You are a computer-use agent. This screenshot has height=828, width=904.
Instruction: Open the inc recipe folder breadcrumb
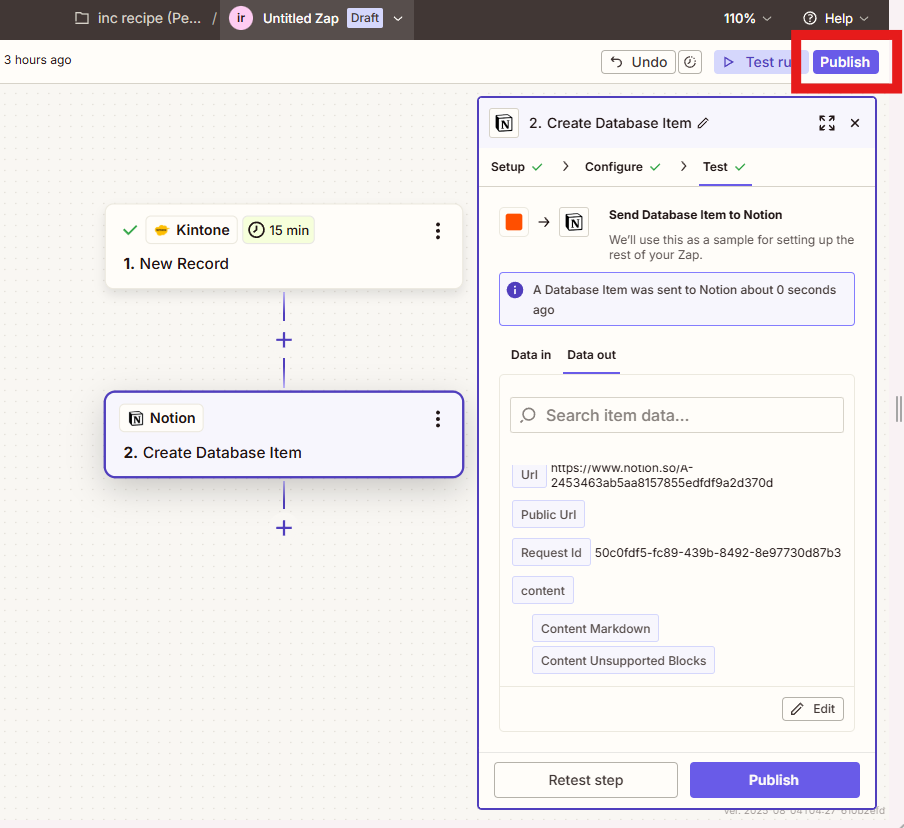click(x=138, y=18)
